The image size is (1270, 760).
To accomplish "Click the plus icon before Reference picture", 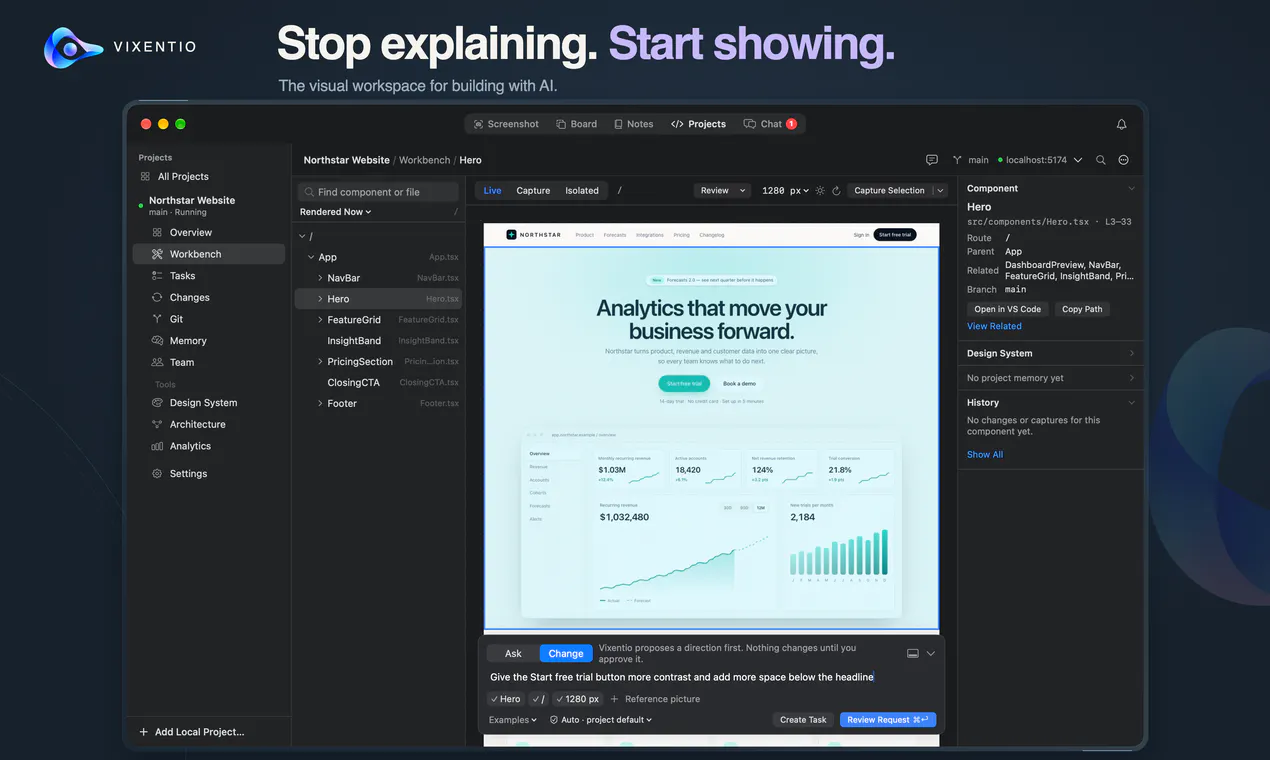I will coord(614,699).
